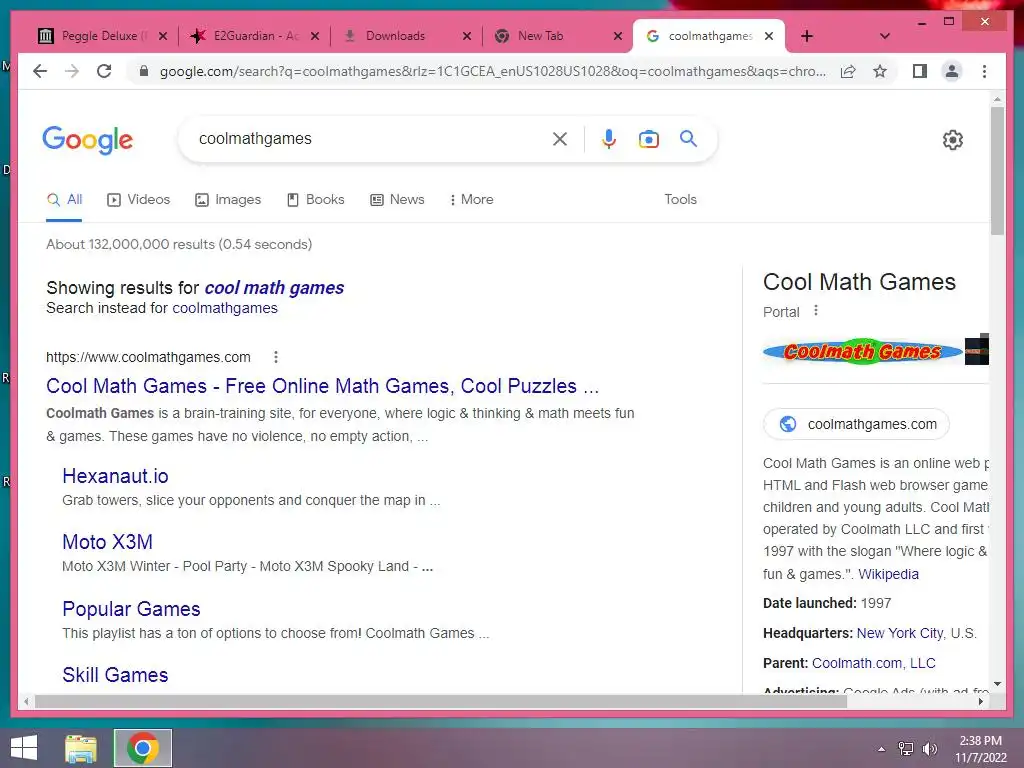Screen dimensions: 1024x768
Task: Open the New York City headquarters link
Action: pos(900,633)
